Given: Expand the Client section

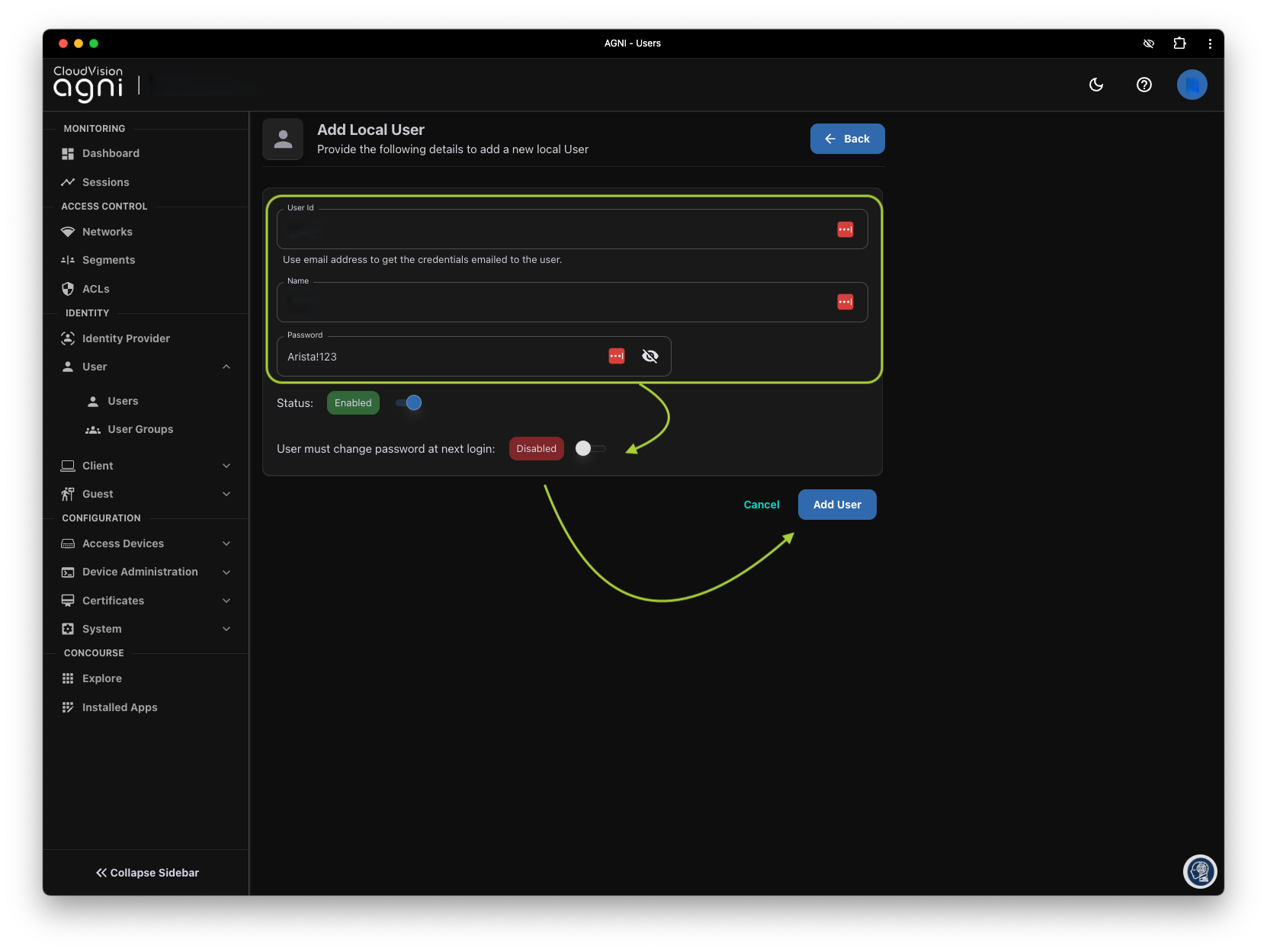Looking at the screenshot, I should click(226, 466).
